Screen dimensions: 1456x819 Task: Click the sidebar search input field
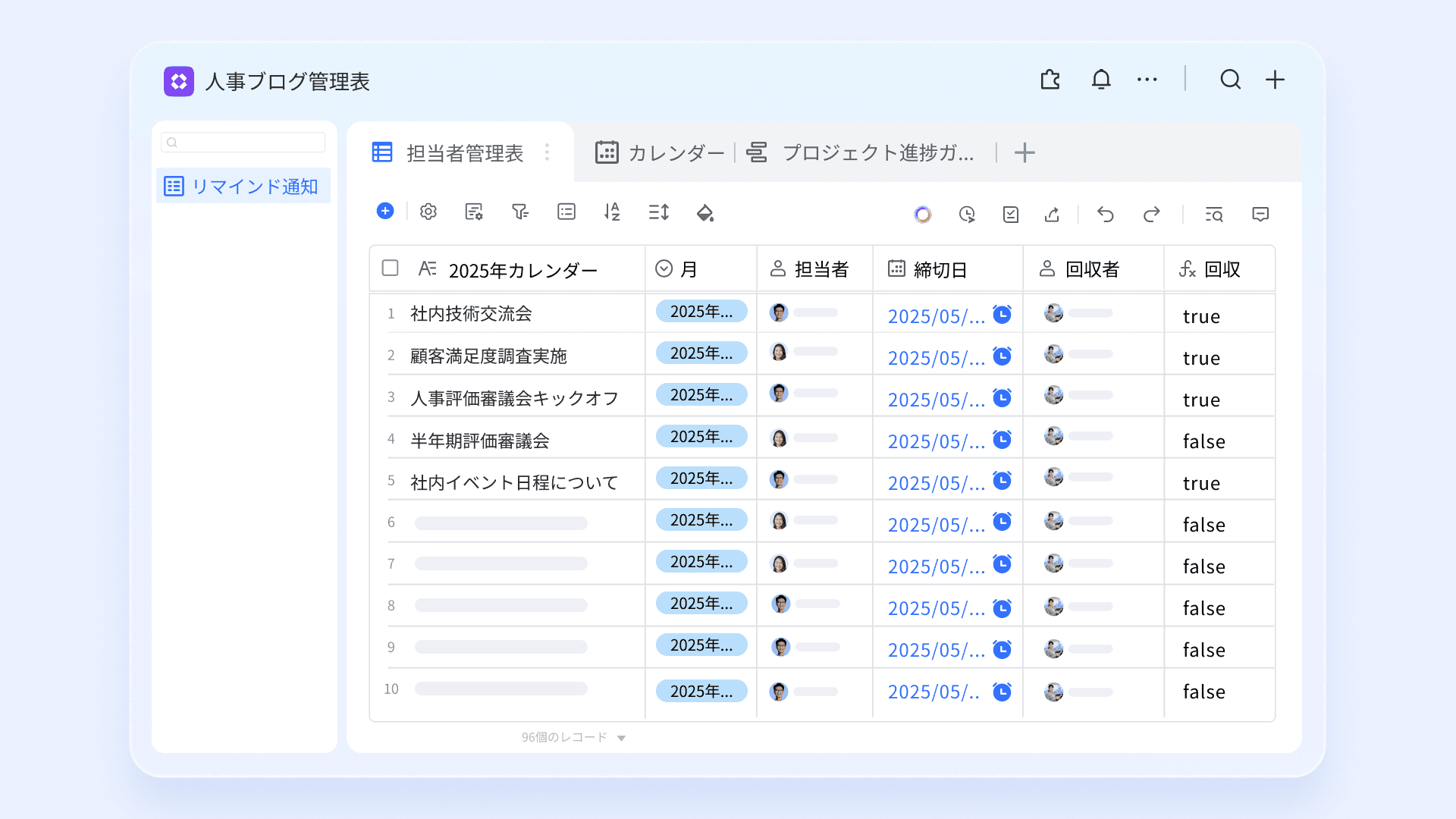coord(243,143)
